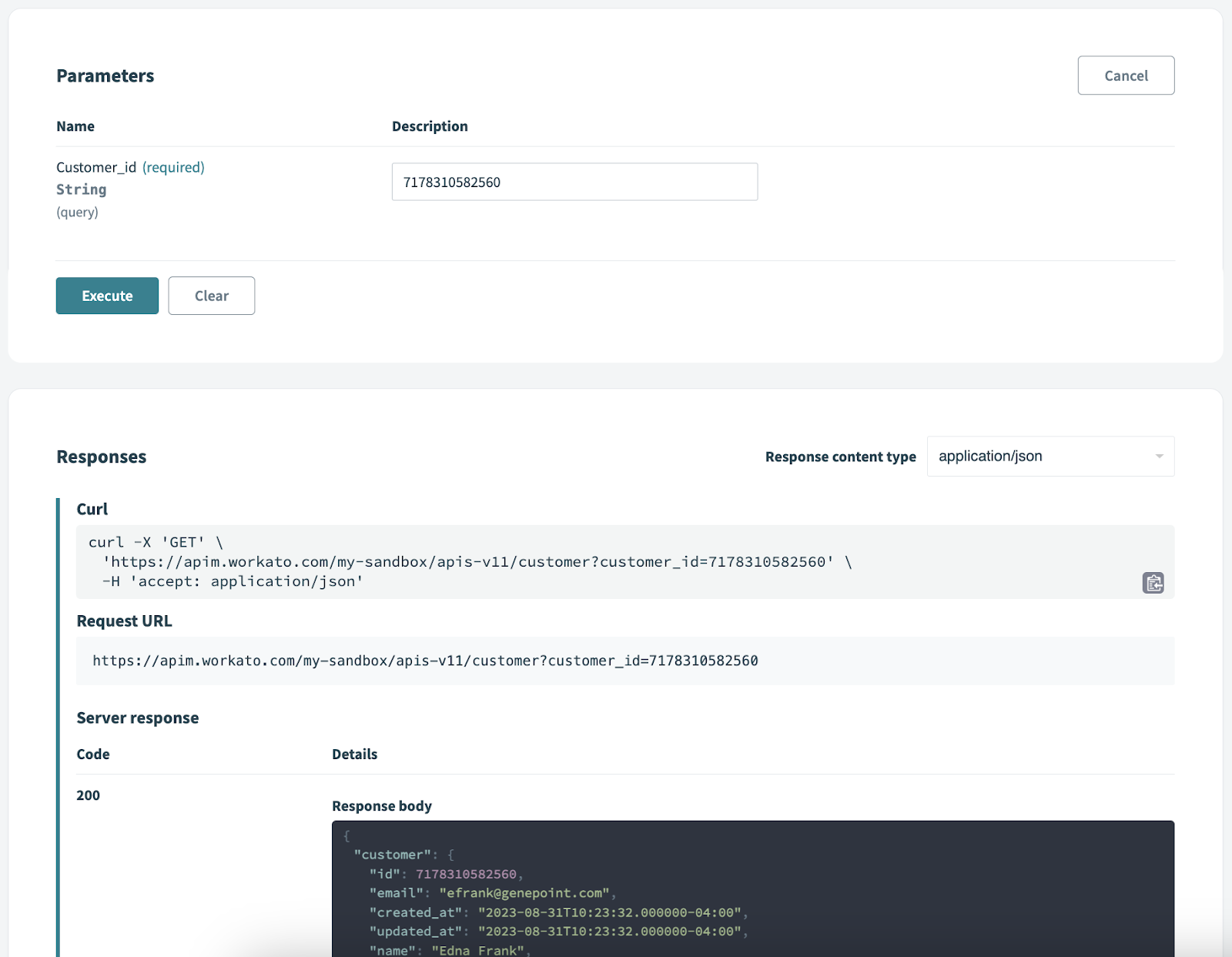Open the Response content type dropdown
1232x957 pixels.
1050,456
